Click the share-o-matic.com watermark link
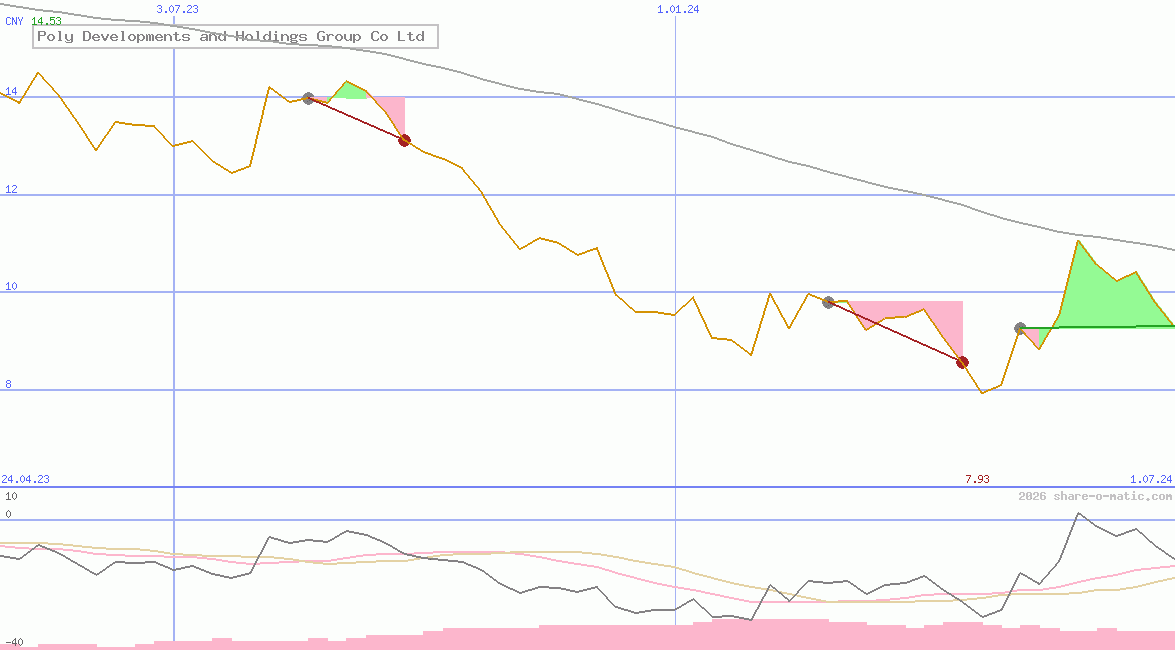This screenshot has width=1175, height=650. [x=1095, y=496]
